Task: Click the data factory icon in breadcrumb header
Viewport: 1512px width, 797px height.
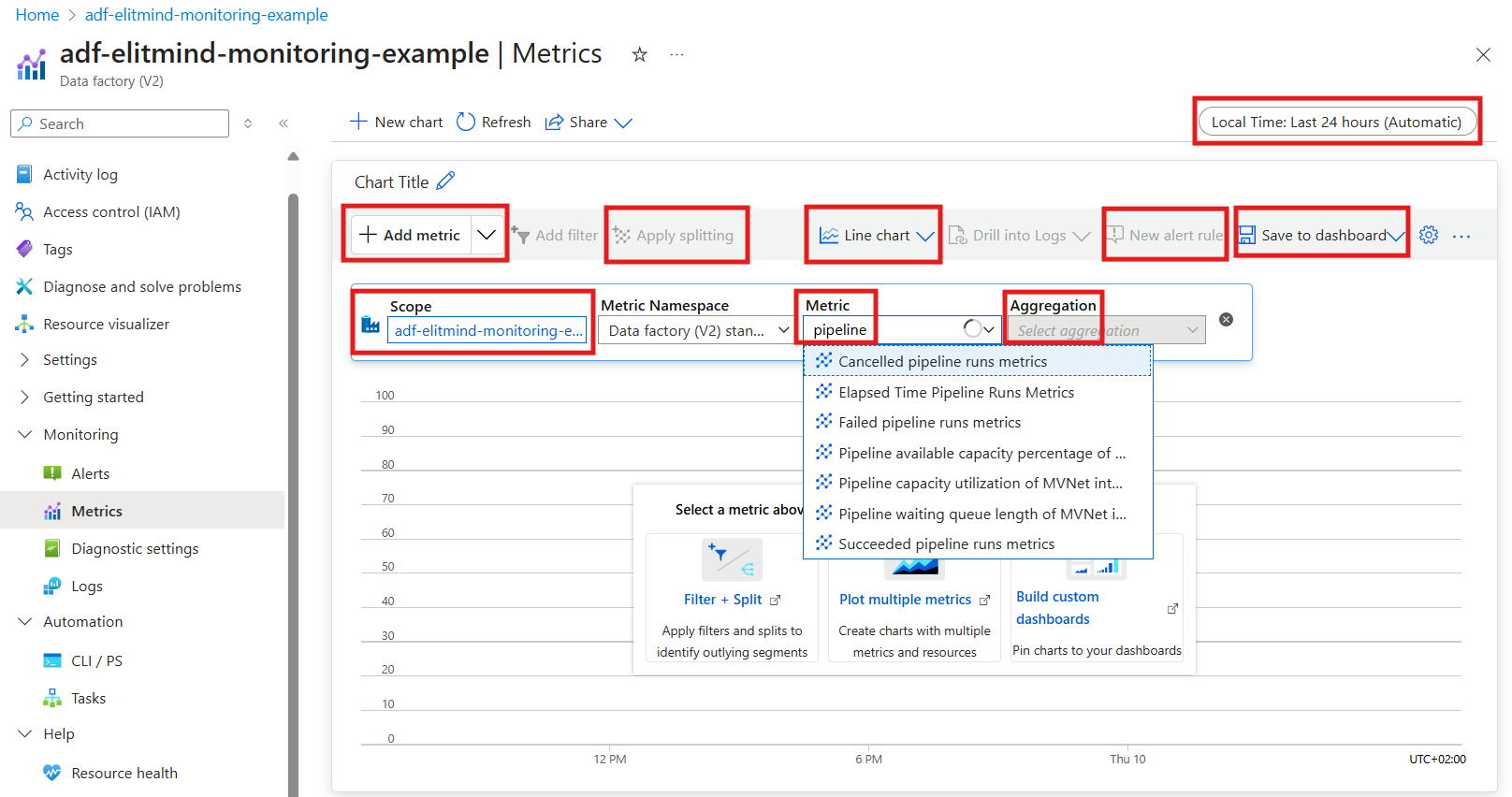Action: point(31,65)
